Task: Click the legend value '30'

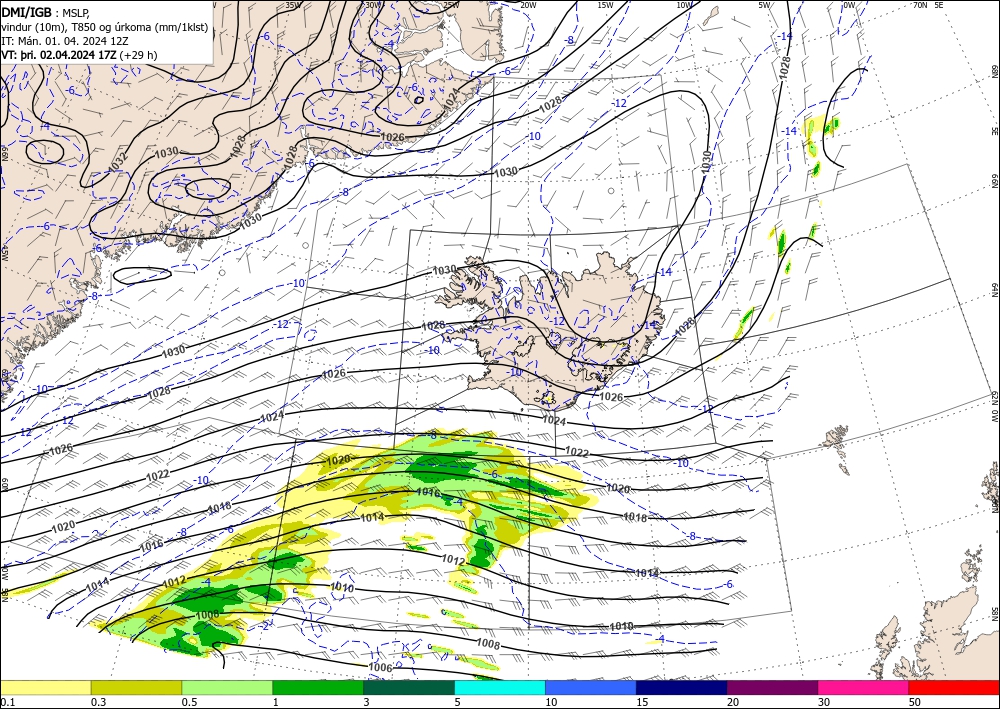Action: pos(824,702)
